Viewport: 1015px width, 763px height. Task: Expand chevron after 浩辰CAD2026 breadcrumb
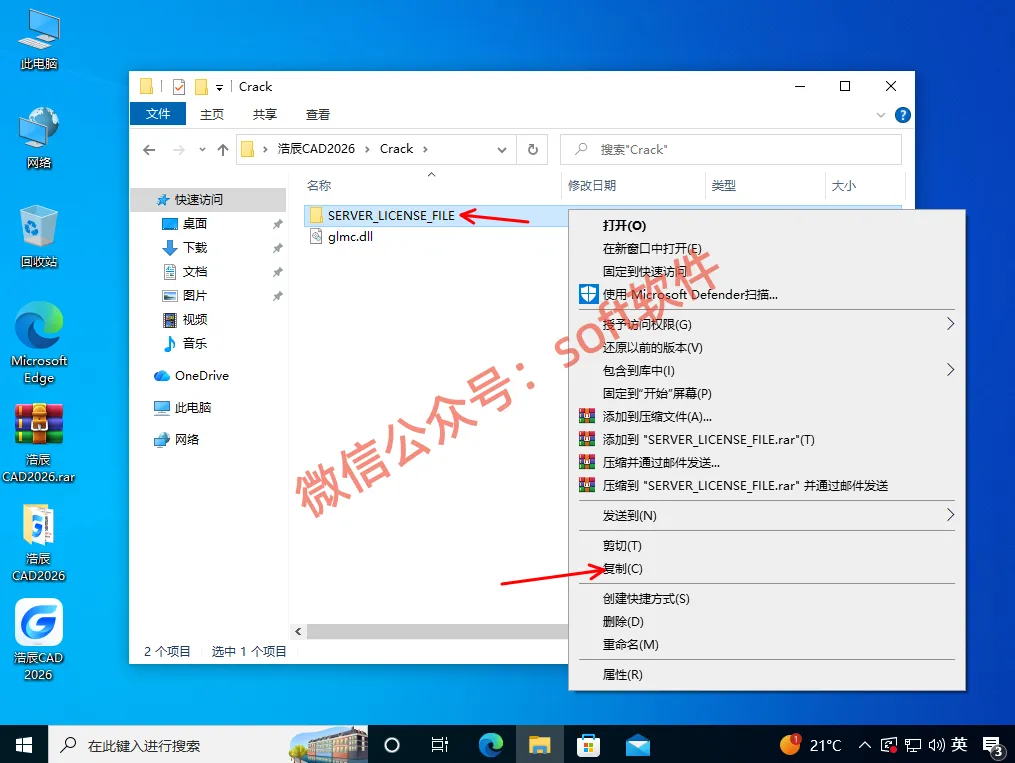pos(367,149)
